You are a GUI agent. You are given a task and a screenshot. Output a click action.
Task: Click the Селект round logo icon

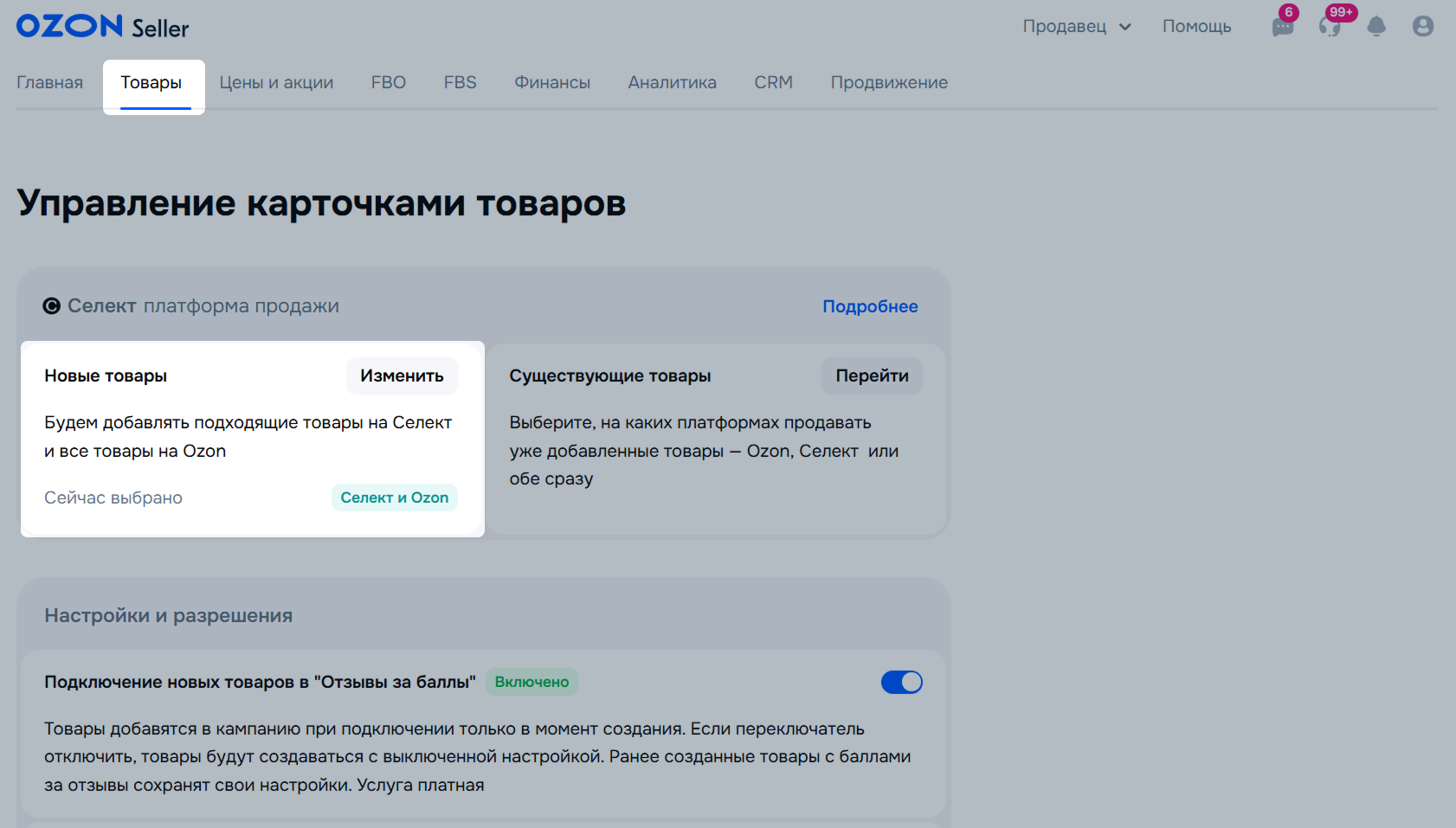tap(52, 306)
